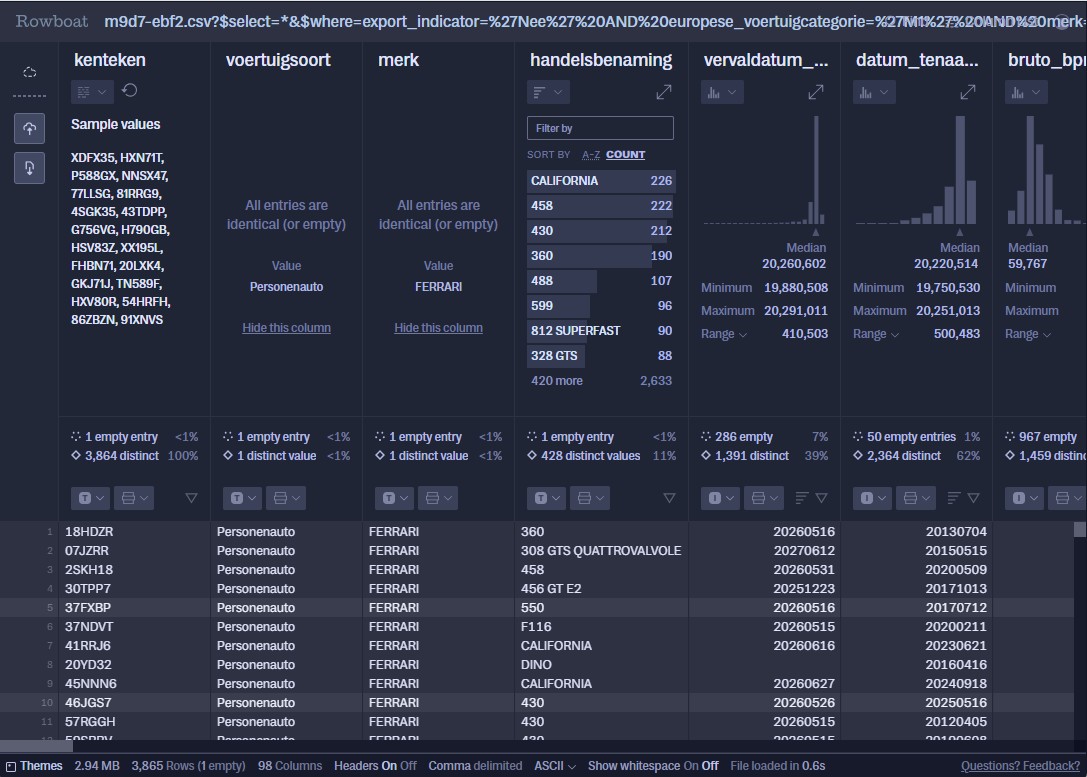Screen dimensions: 1087x777
Task: Click the 'Filter by' input field
Action: (600, 128)
